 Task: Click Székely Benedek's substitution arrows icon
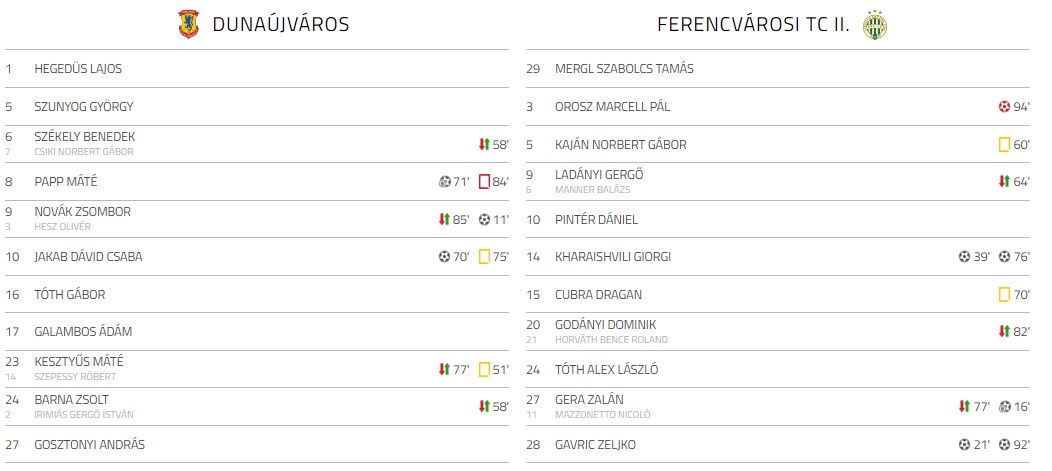484,144
